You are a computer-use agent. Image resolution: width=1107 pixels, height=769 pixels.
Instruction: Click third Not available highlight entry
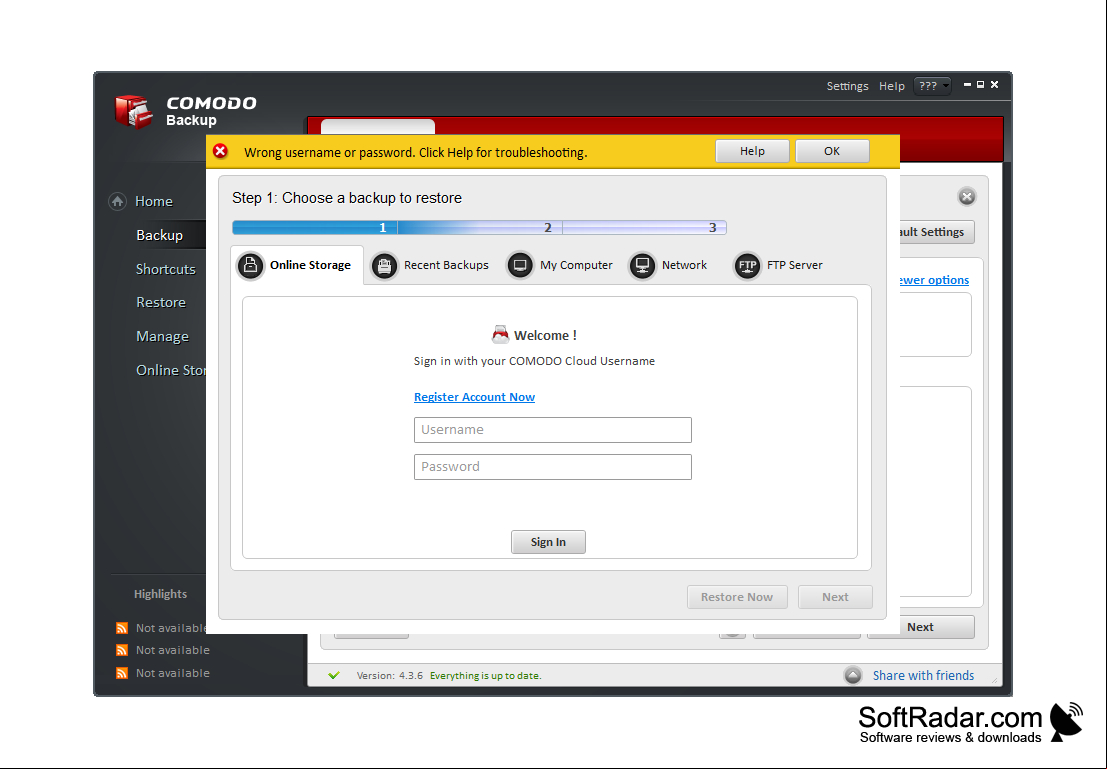[173, 673]
